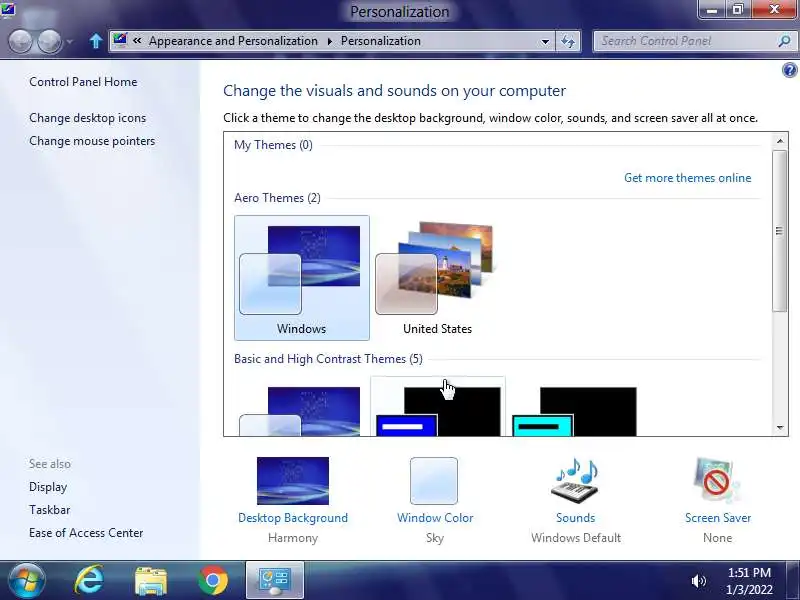Open Ease of Access Center link
The width and height of the screenshot is (800, 600).
pyautogui.click(x=86, y=533)
